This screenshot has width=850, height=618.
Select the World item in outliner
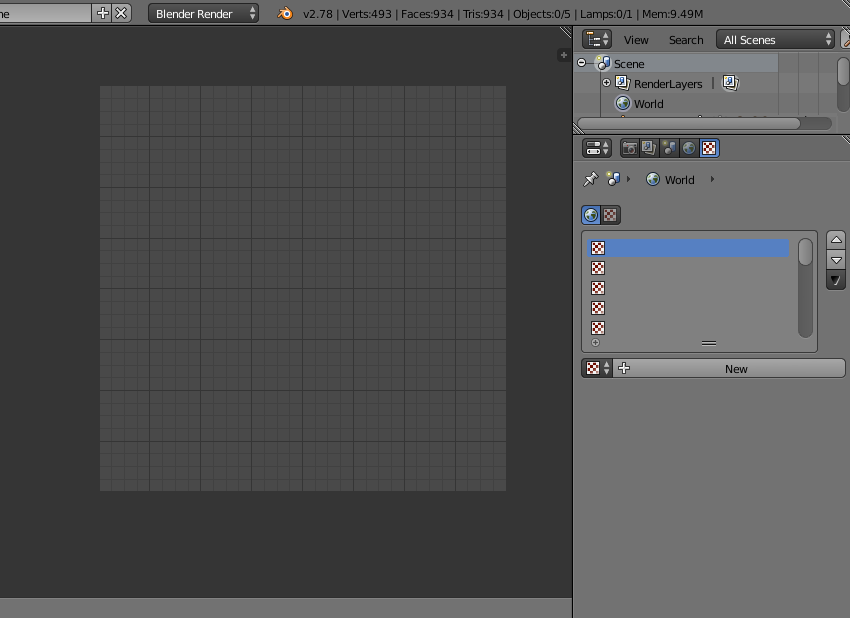click(x=648, y=104)
